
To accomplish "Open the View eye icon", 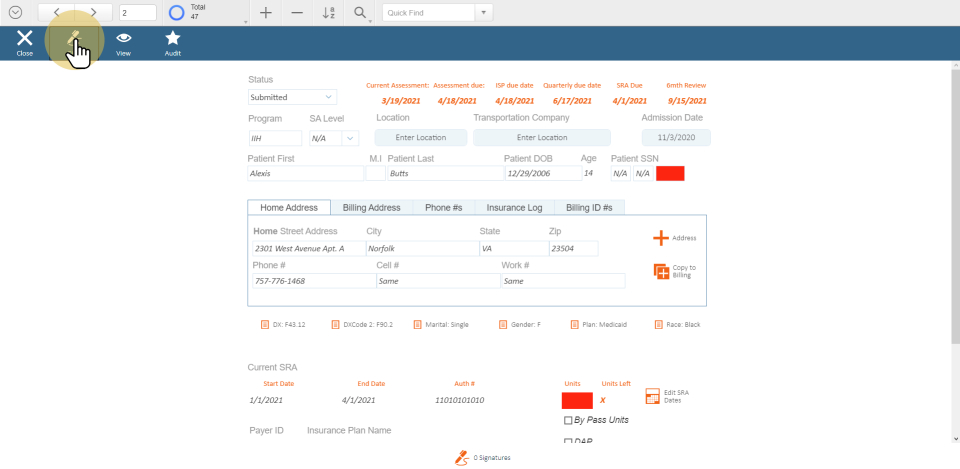I will click(x=123, y=38).
